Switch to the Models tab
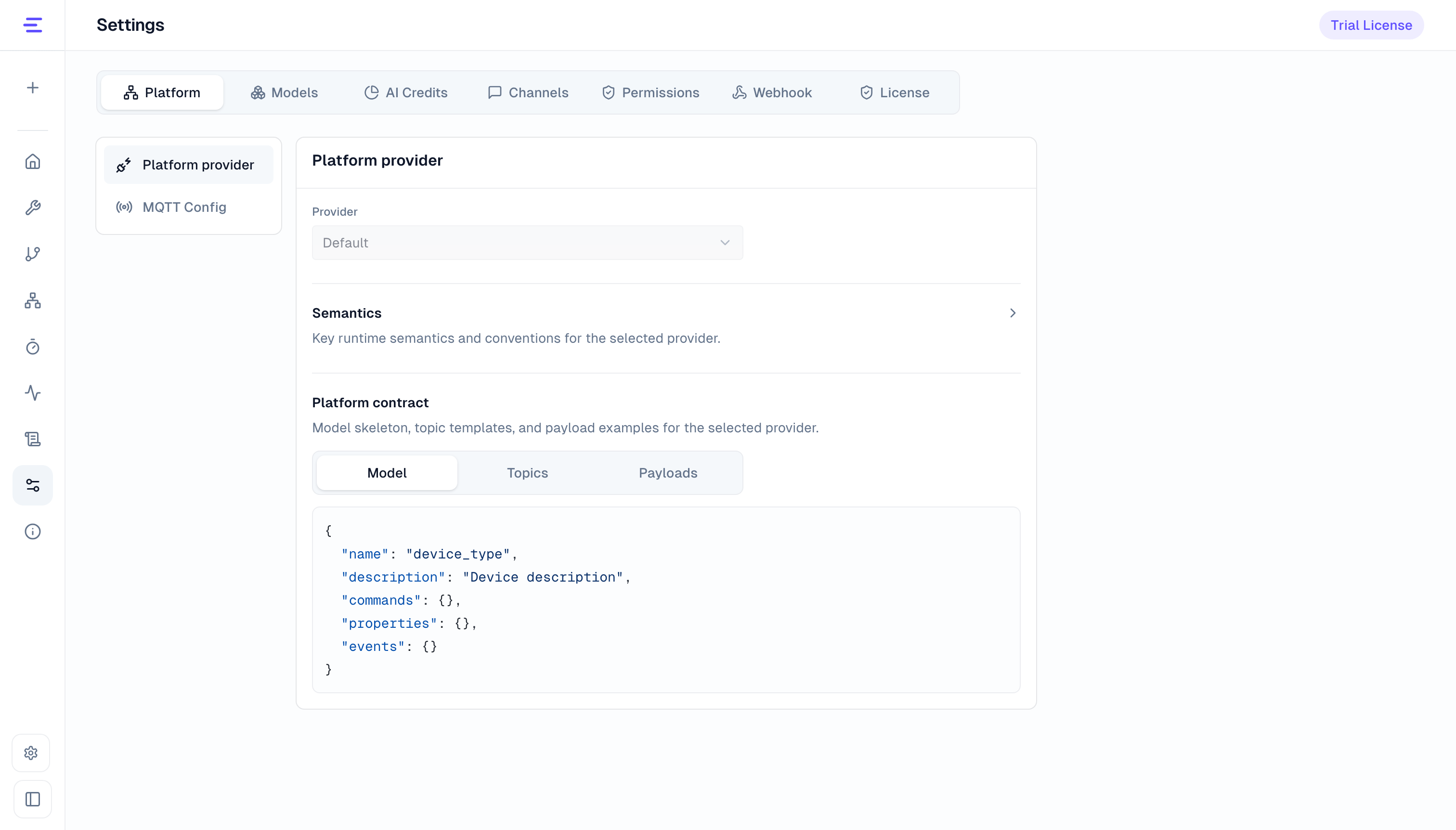Viewport: 1456px width, 830px height. click(285, 92)
